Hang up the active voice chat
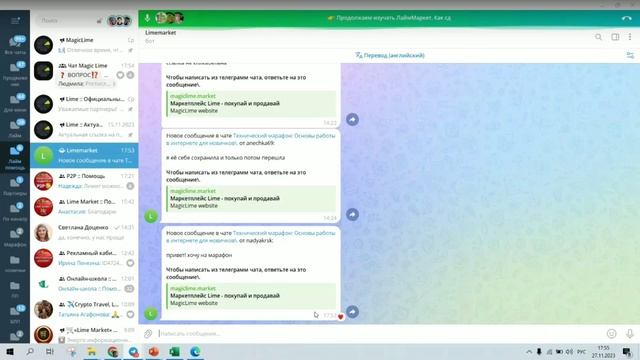 pos(627,18)
